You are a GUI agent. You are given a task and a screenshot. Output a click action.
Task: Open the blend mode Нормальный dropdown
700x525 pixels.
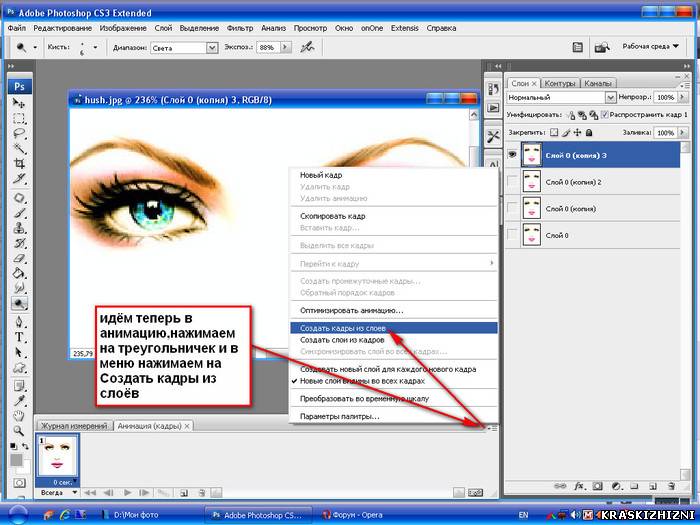[610, 97]
